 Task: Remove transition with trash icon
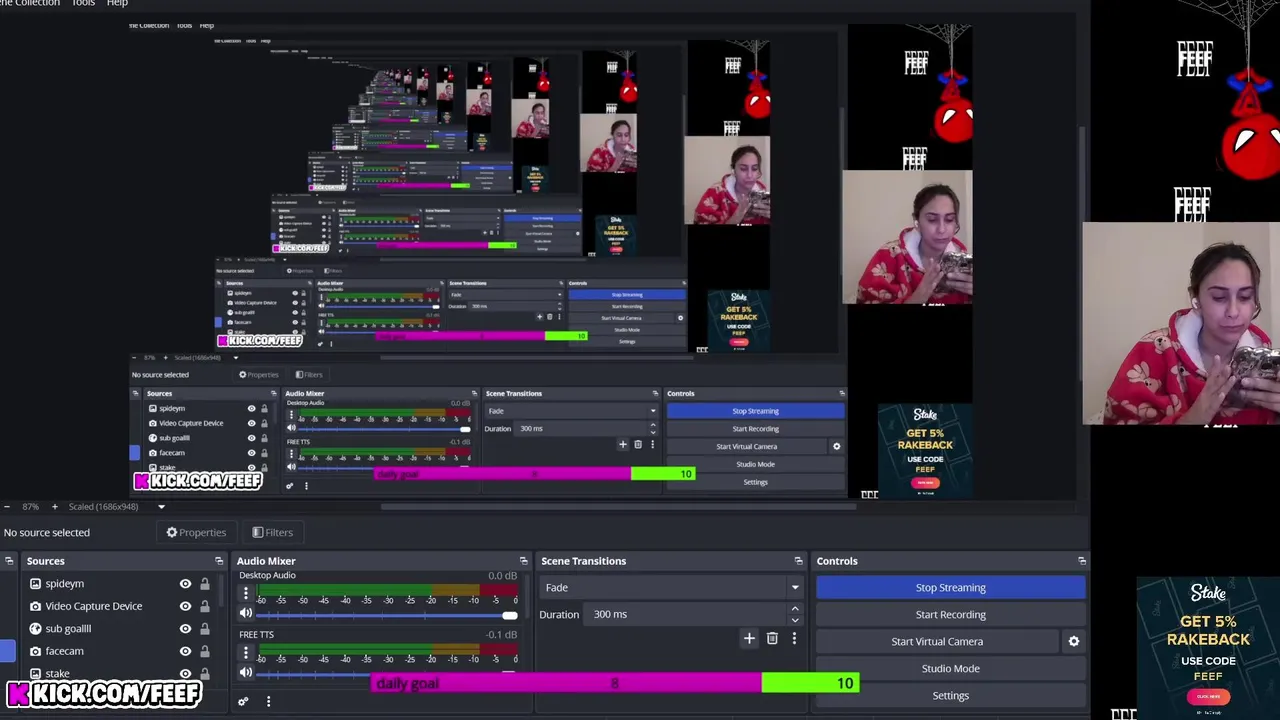coord(772,638)
